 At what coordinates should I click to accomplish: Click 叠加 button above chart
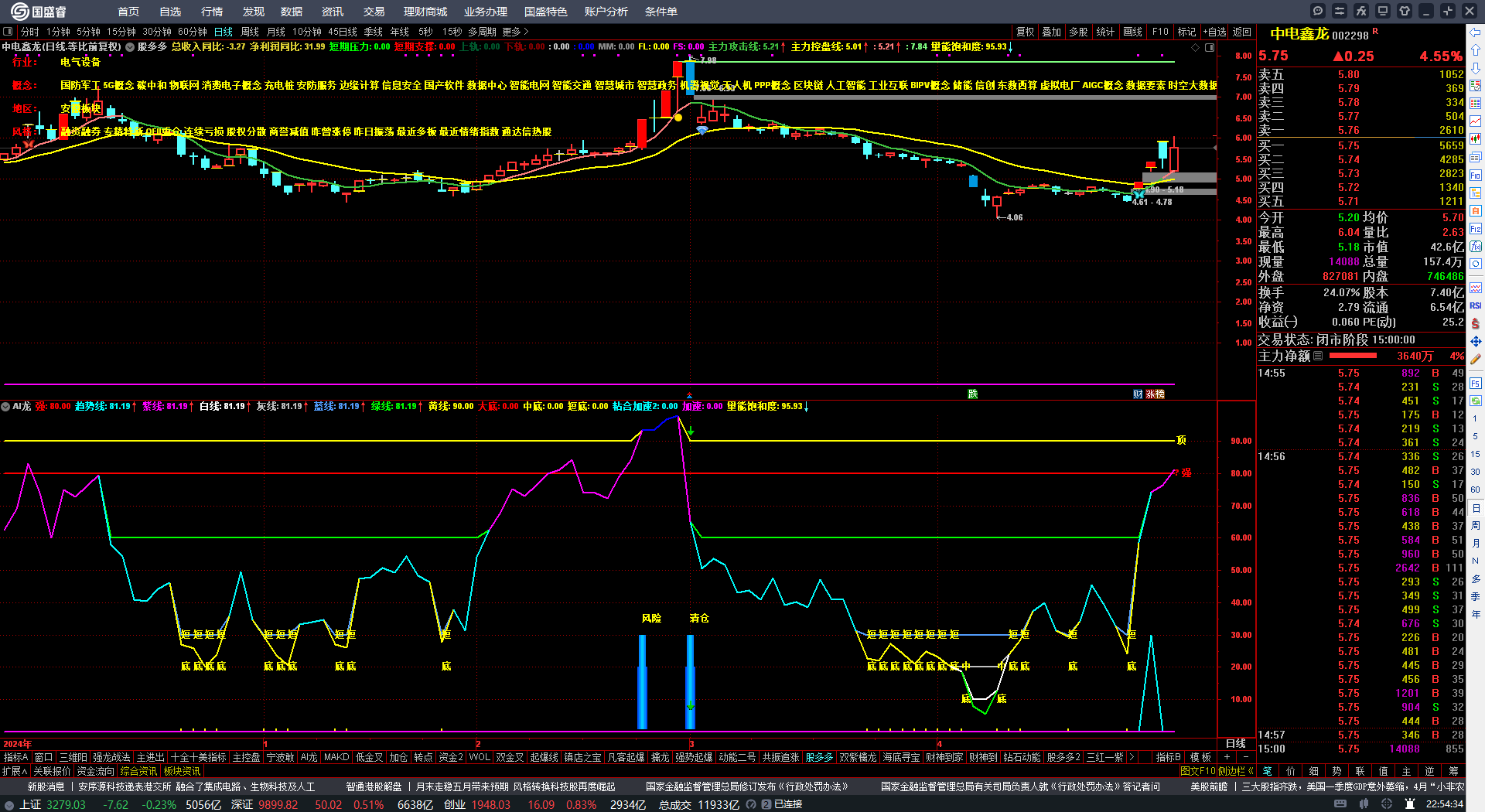[x=1052, y=32]
